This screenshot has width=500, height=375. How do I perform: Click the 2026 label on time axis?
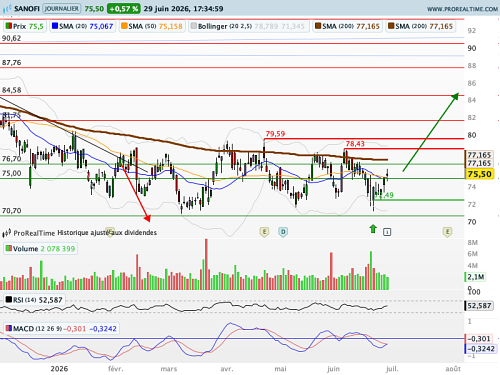59,369
